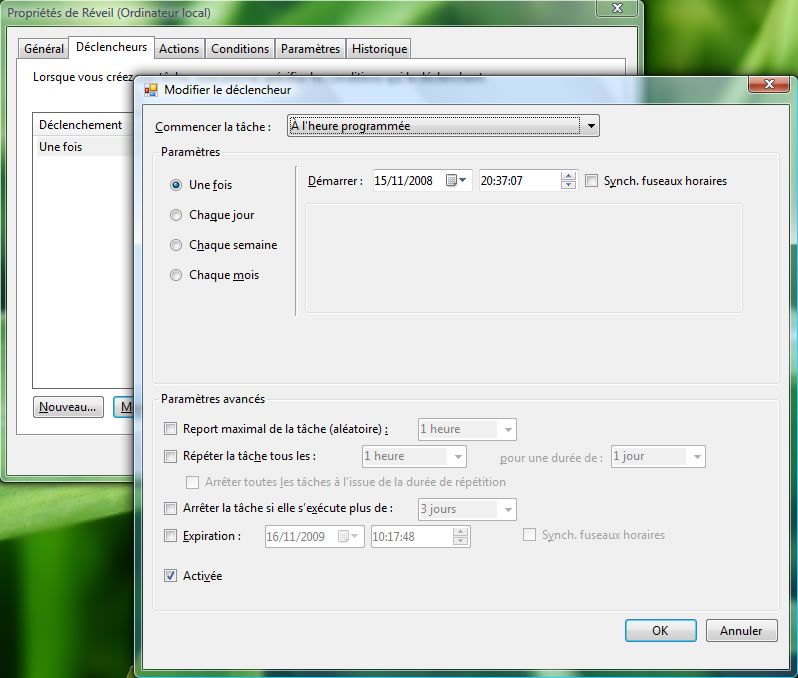Increase expiration time with its up spinner

tap(460, 532)
